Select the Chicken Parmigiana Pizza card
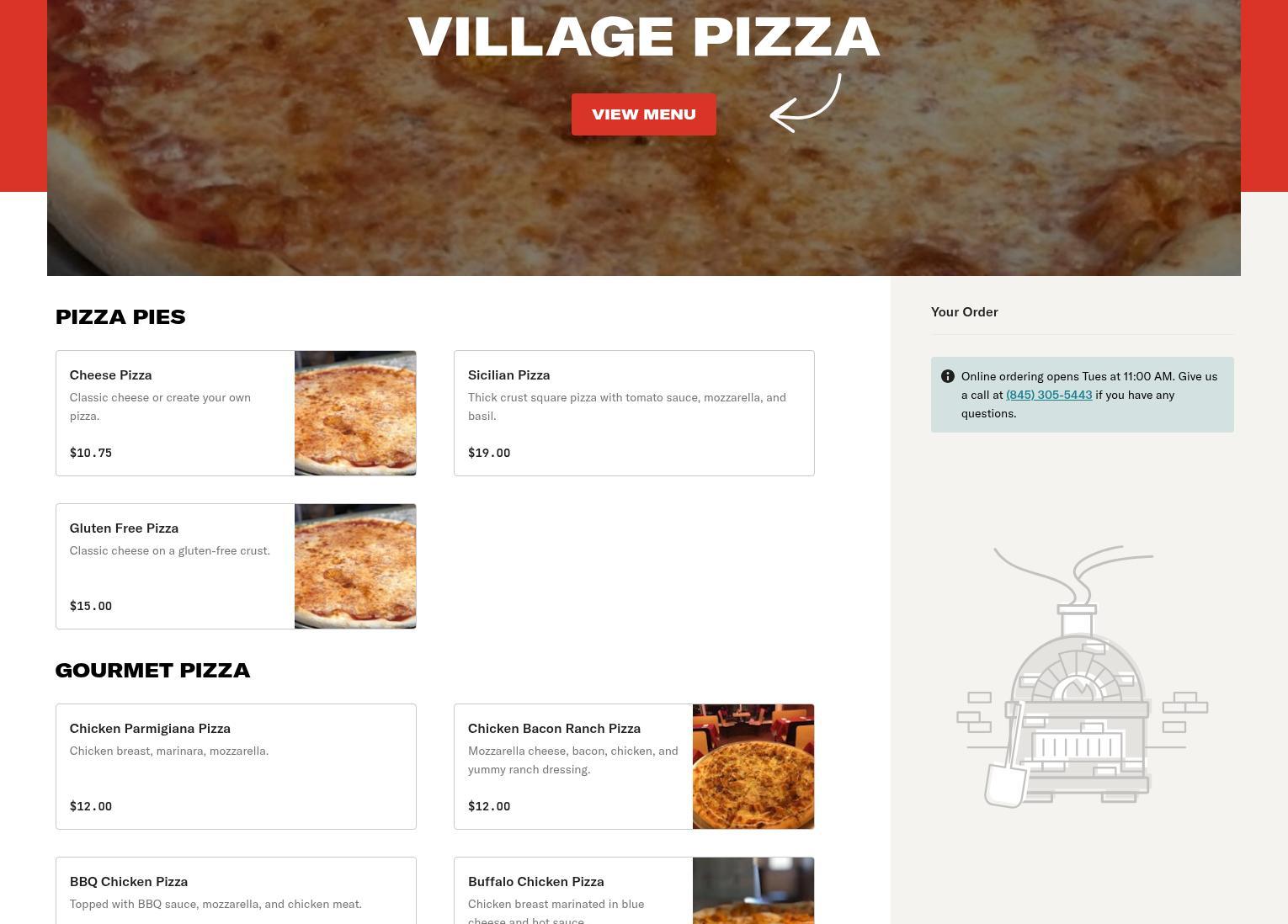This screenshot has width=1288, height=924. 236,767
